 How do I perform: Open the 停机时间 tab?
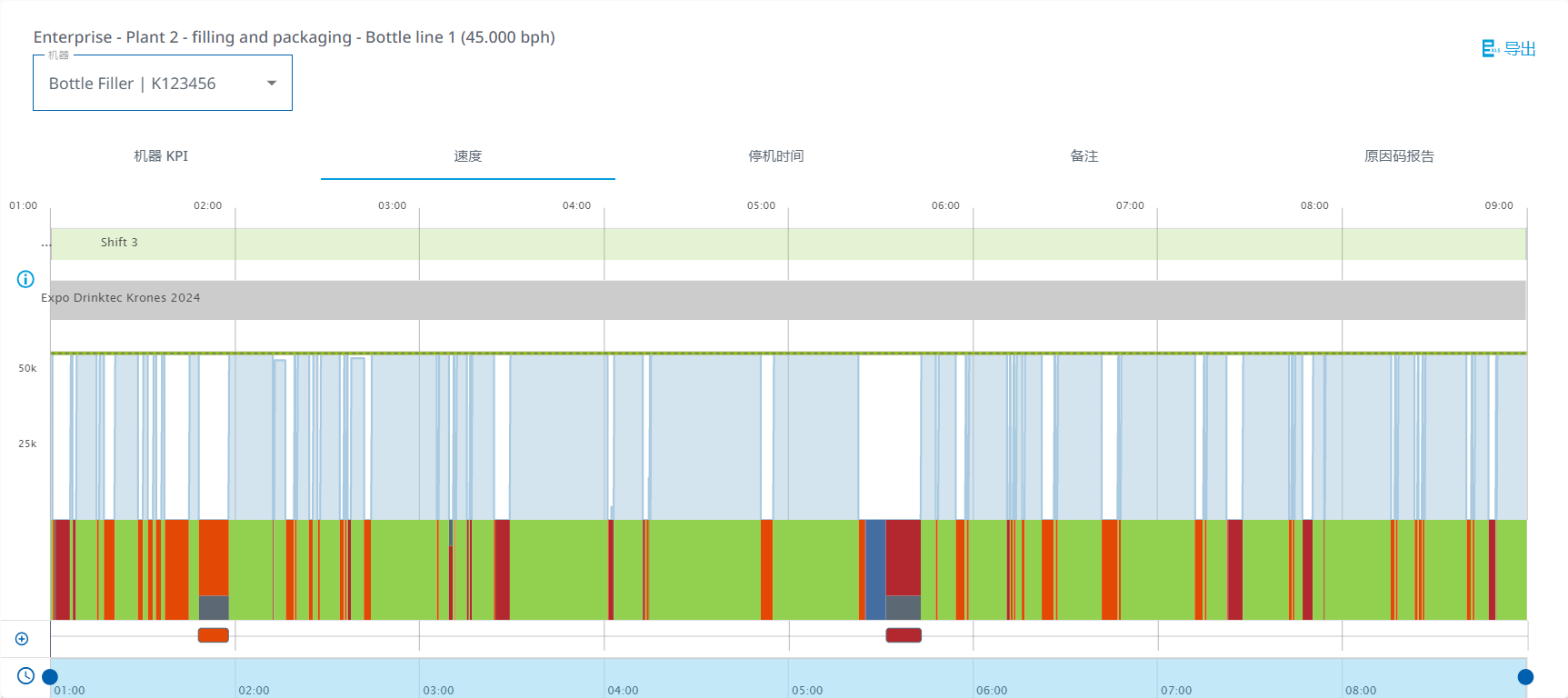click(775, 156)
